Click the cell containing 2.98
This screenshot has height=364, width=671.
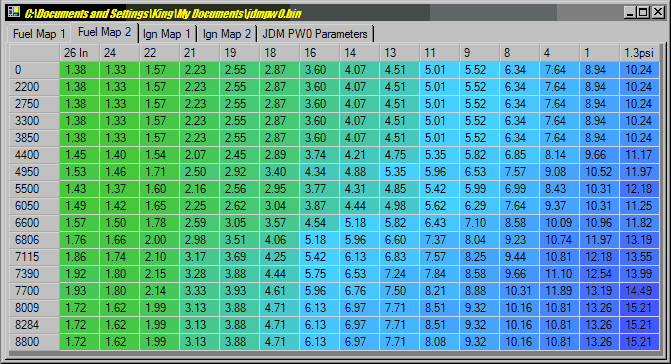[x=199, y=240]
